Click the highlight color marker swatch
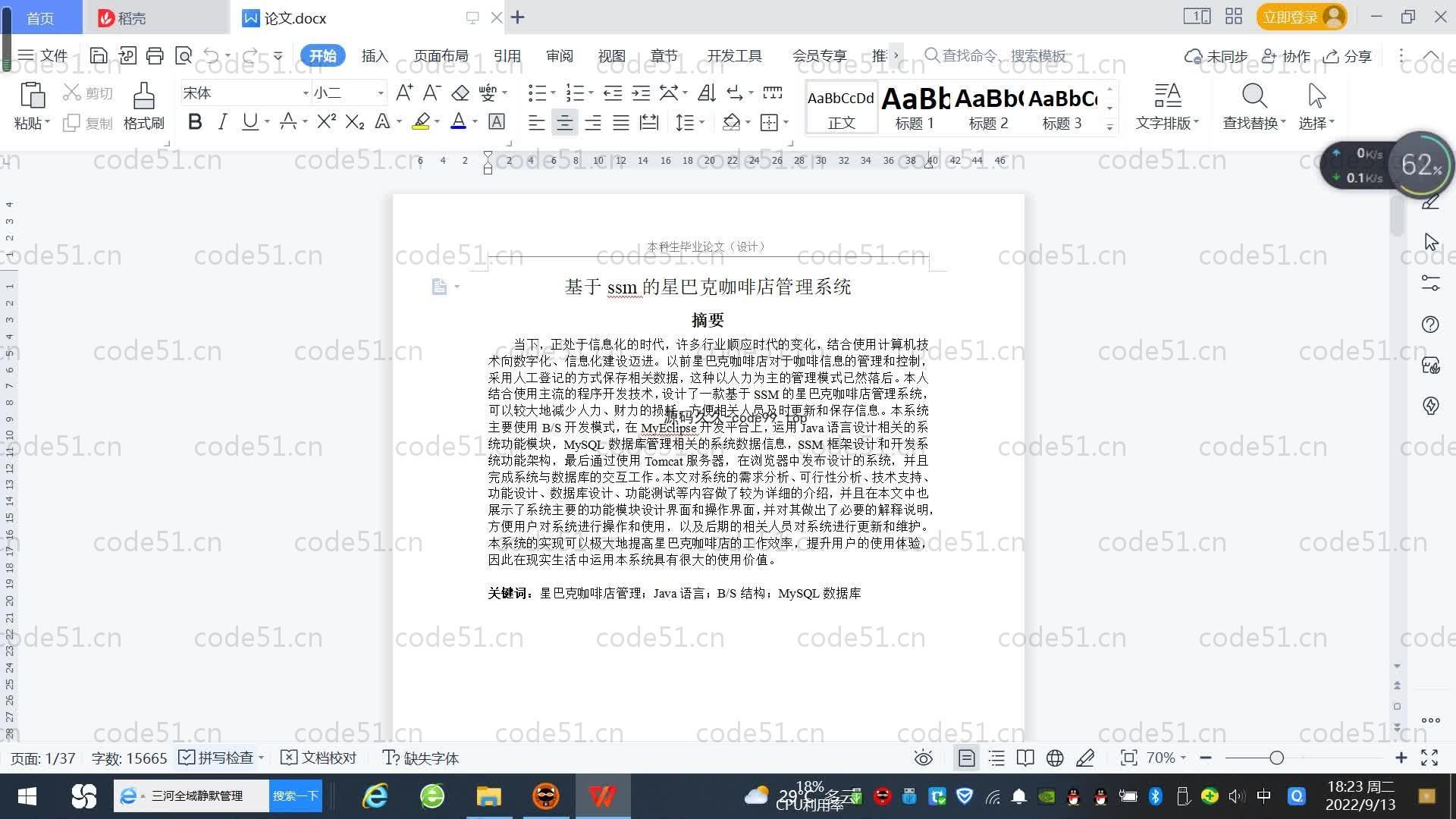 (x=421, y=121)
